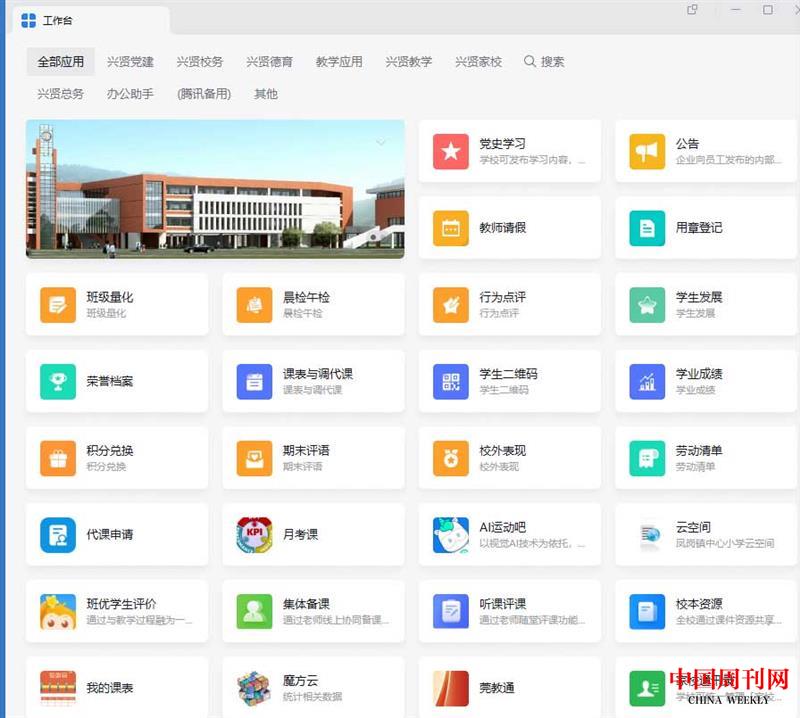This screenshot has height=718, width=800.
Task: View 学业成绩 academic results app
Action: click(x=705, y=381)
